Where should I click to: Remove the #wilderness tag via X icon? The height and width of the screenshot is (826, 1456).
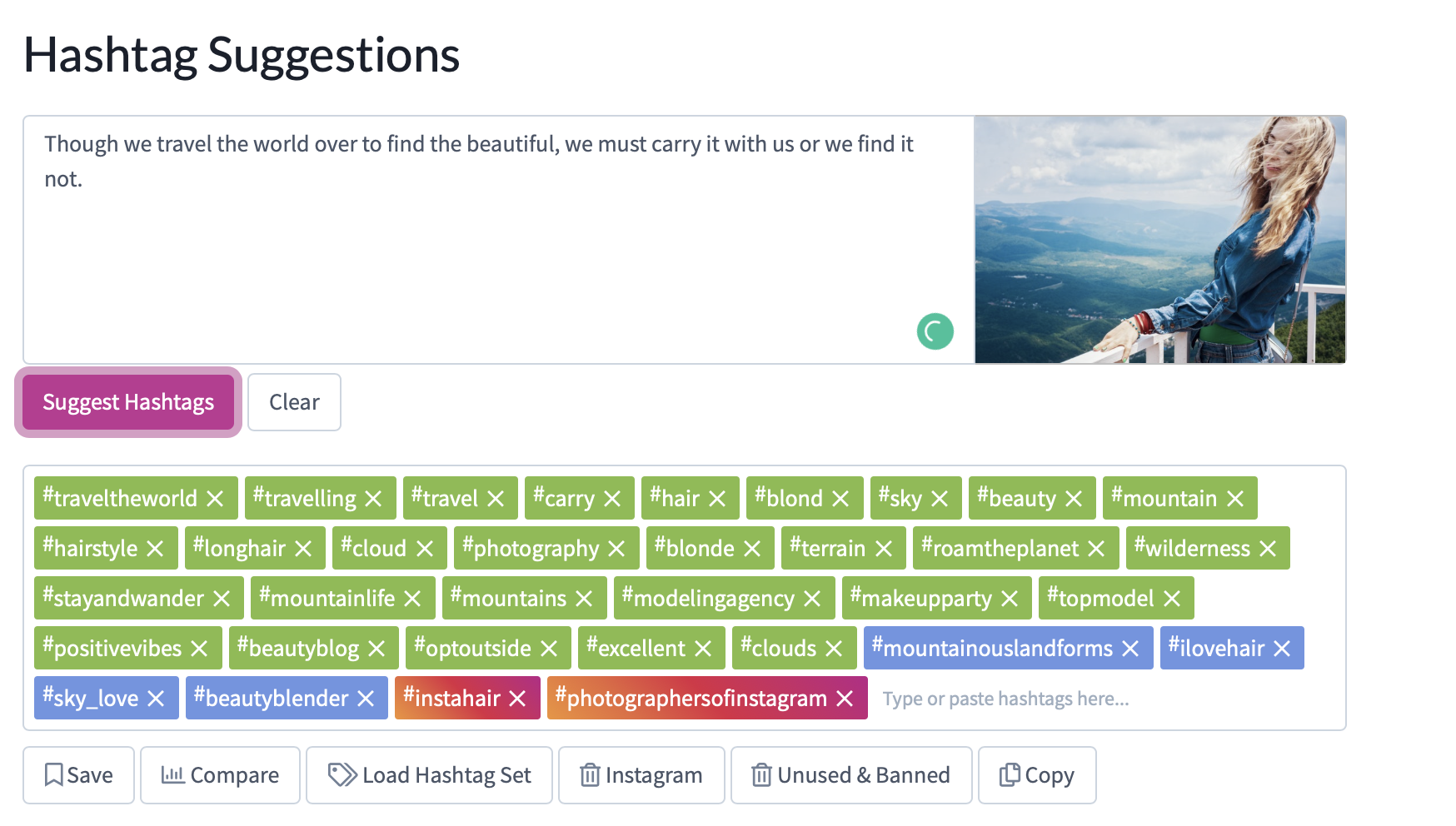pyautogui.click(x=1268, y=549)
